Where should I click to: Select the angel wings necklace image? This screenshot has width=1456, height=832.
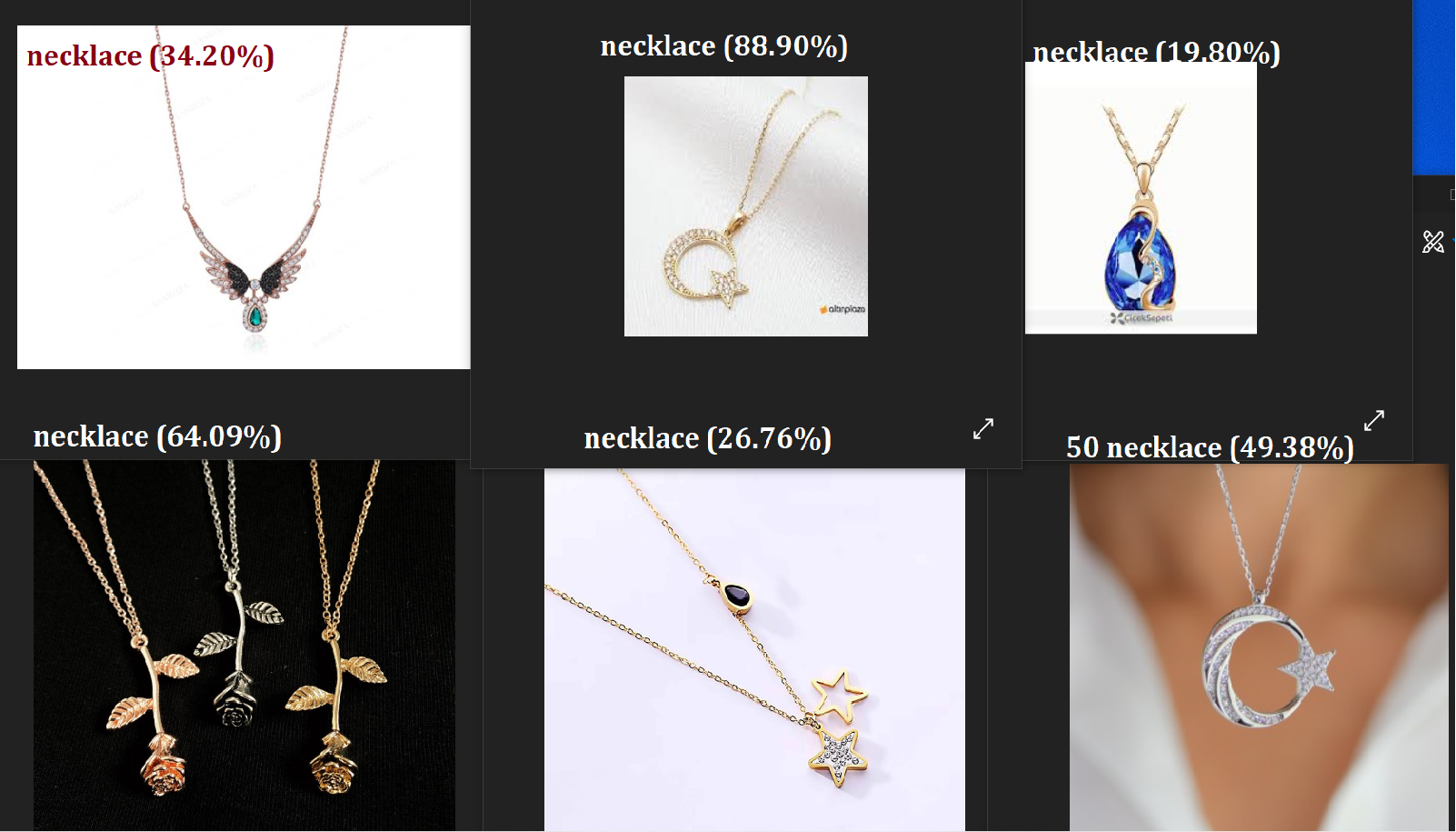(x=244, y=197)
